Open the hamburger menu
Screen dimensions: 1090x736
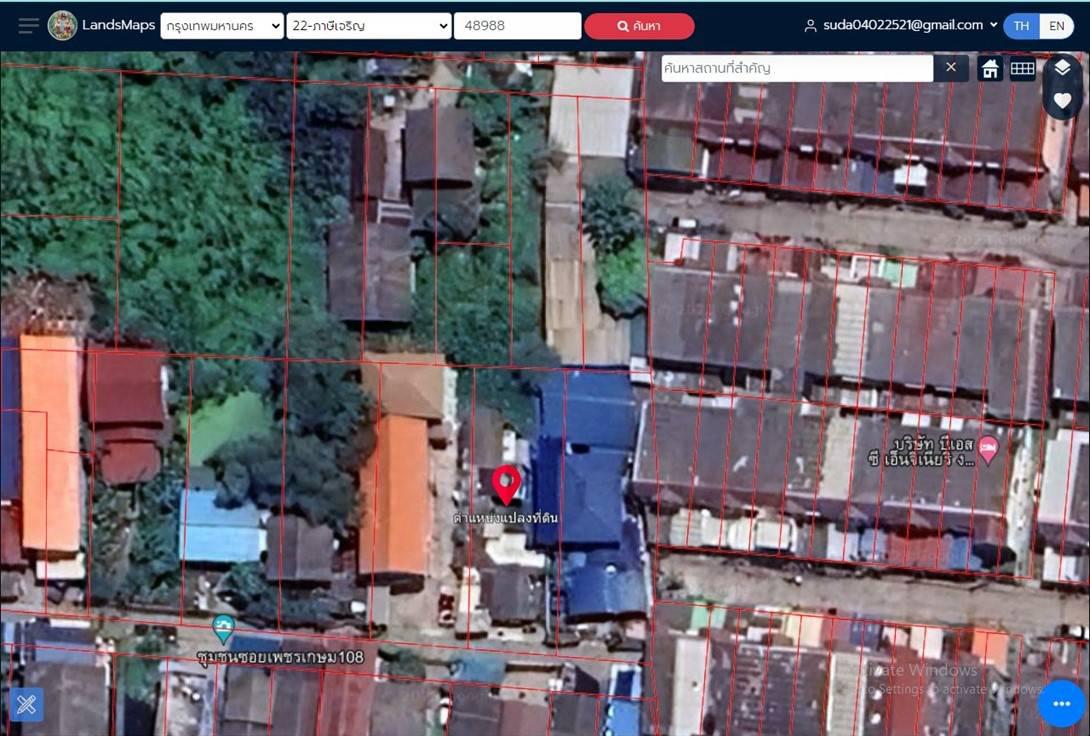pos(29,26)
